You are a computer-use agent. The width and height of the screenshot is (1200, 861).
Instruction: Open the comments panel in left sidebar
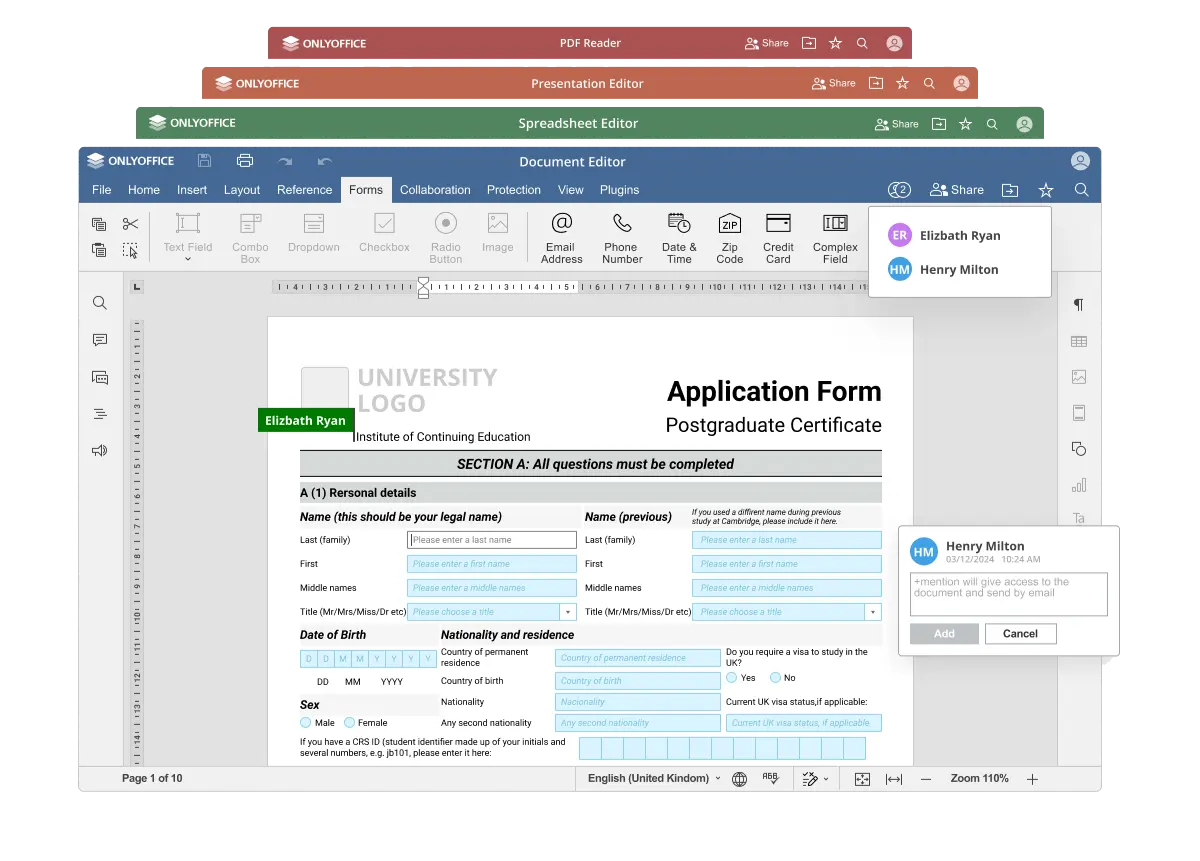click(100, 341)
